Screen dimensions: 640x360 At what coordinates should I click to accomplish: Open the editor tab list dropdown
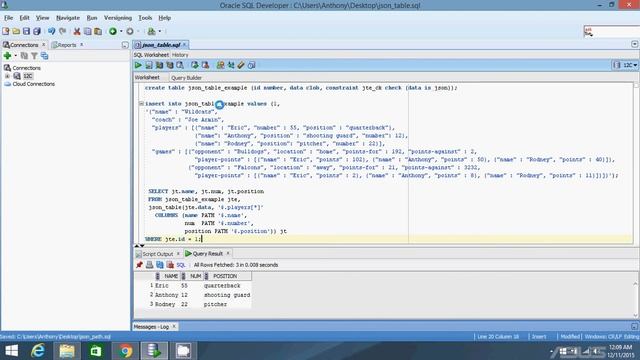pos(635,44)
